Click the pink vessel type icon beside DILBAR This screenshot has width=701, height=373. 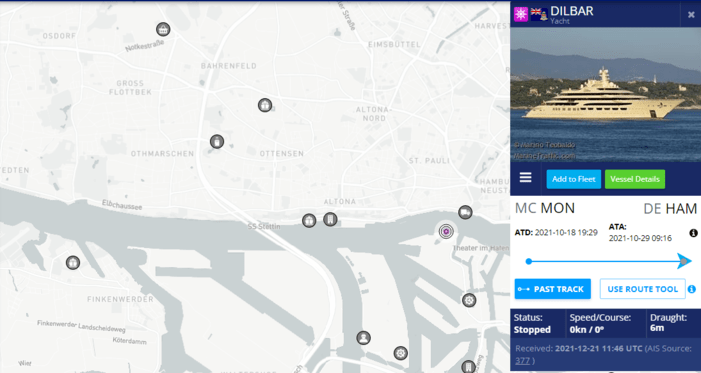(x=521, y=14)
